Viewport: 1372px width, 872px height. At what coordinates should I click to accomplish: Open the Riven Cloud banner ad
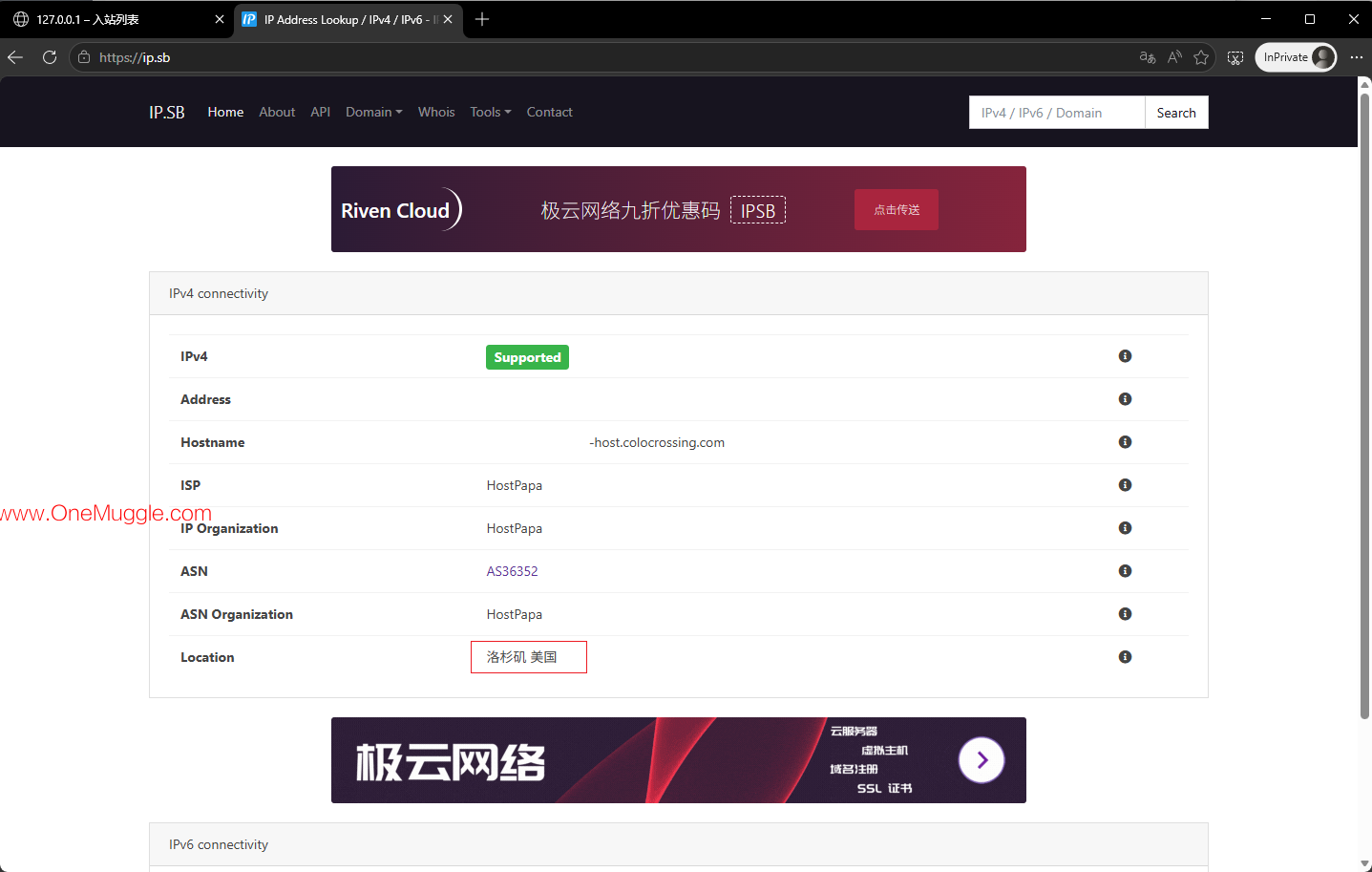tap(679, 209)
